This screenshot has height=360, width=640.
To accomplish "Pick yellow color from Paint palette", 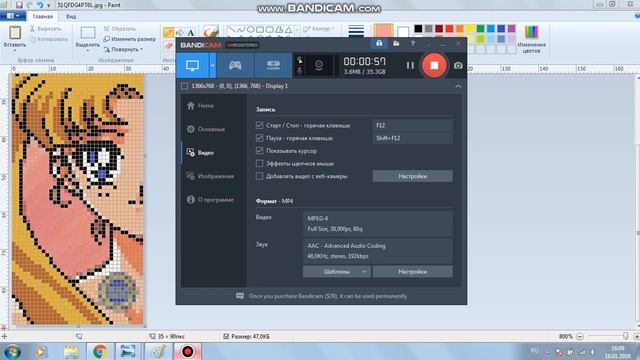I will coord(470,29).
